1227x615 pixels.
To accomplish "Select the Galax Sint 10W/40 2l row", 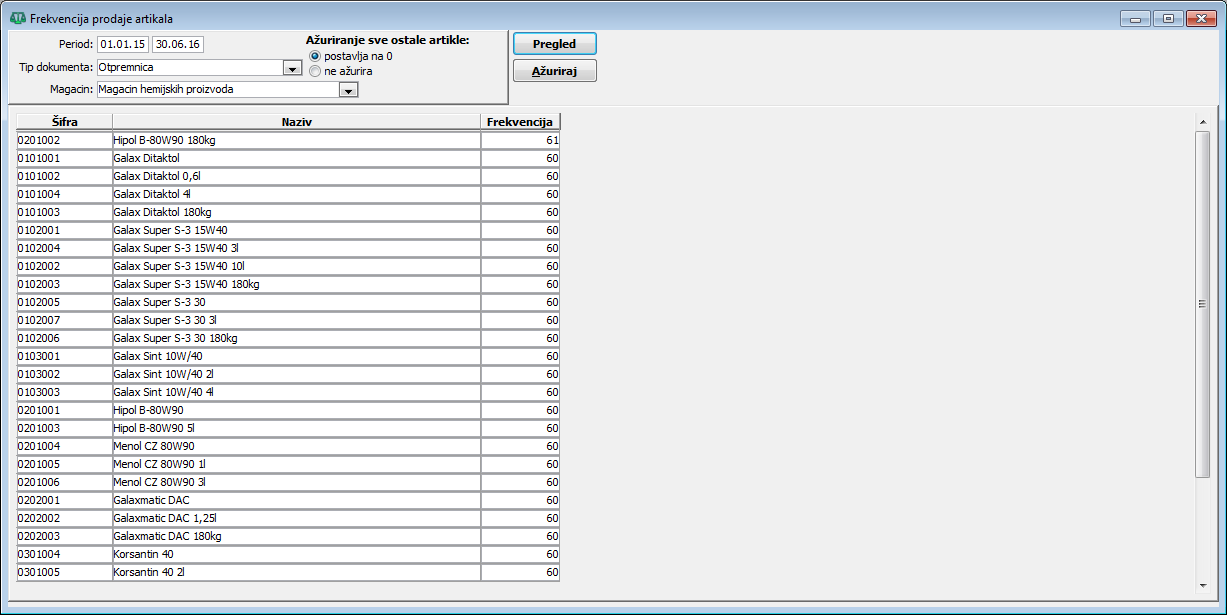I will coord(296,374).
